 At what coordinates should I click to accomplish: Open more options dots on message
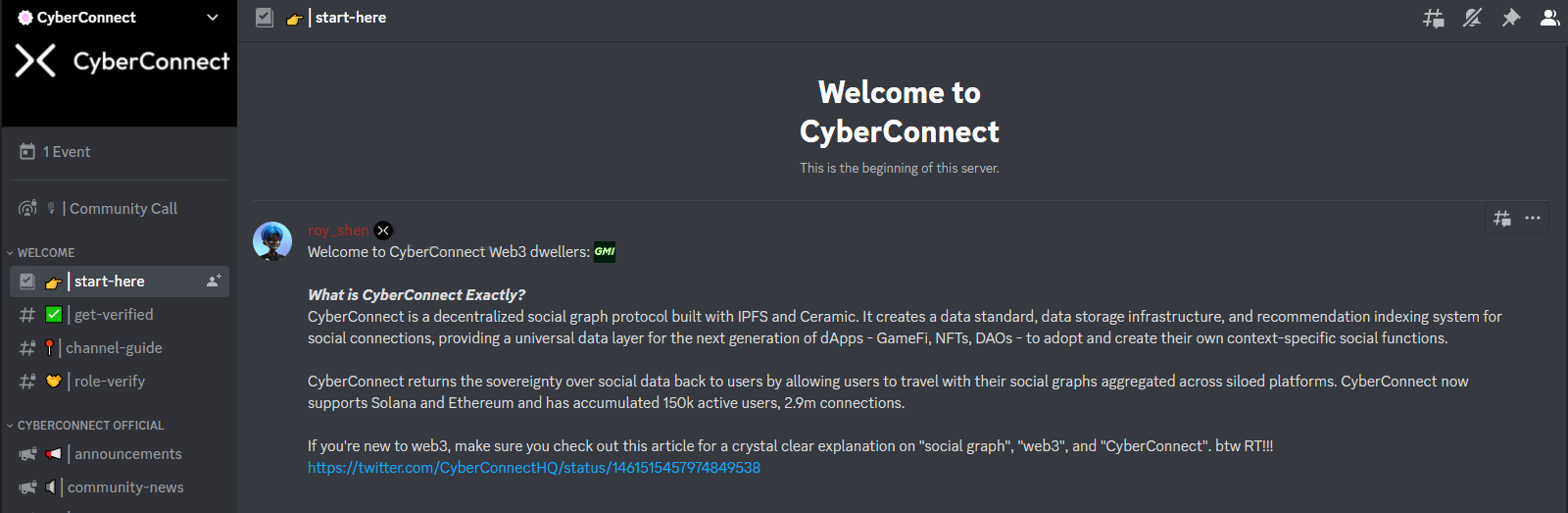(1533, 218)
